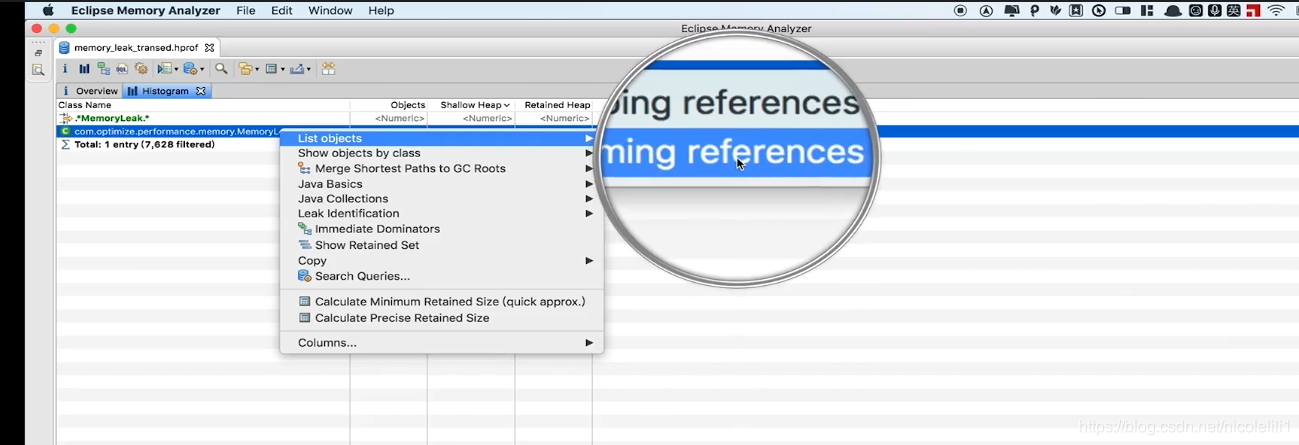The width and height of the screenshot is (1299, 445).
Task: Click the Retained Heap <Numeric> filter field
Action: coord(554,118)
